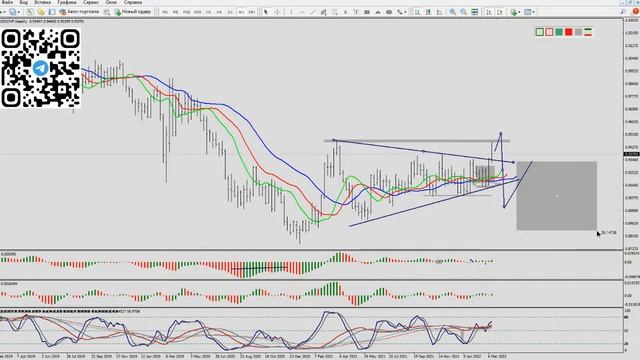Click the gray swatch

[578, 32]
